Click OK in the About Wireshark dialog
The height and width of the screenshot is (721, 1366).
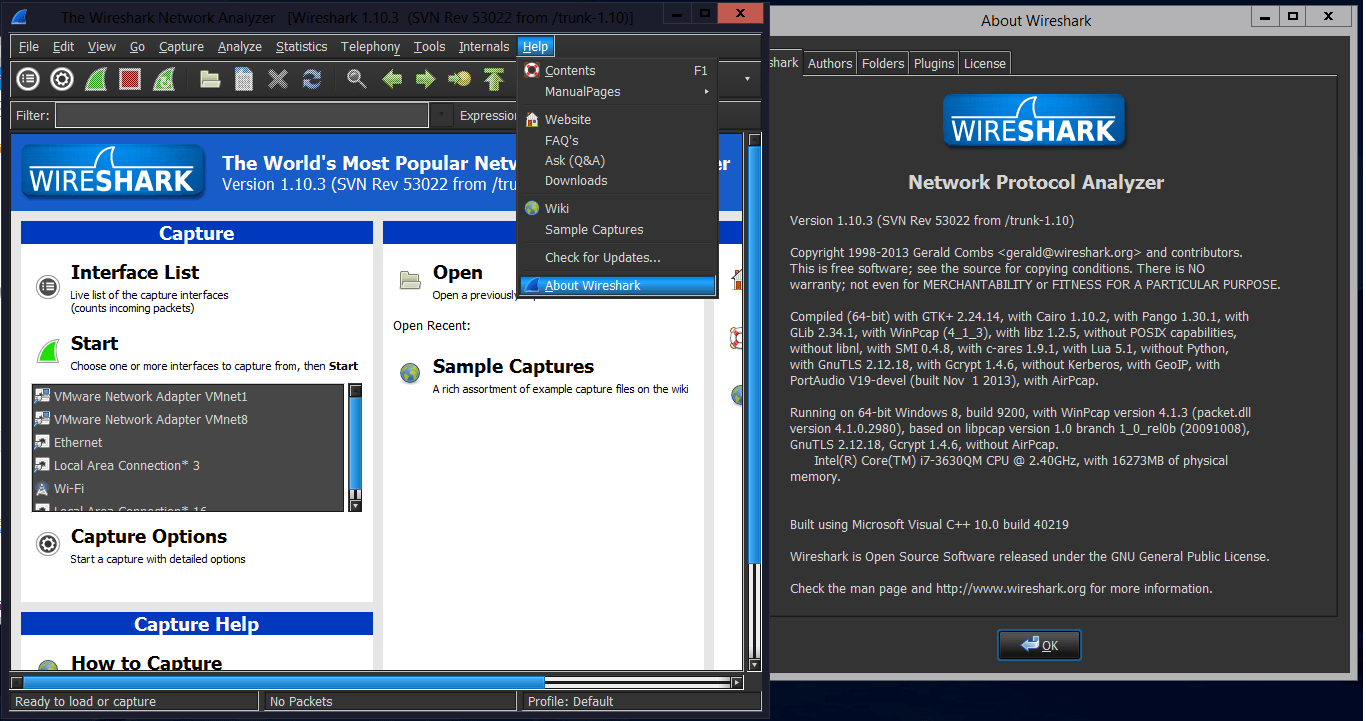1040,645
